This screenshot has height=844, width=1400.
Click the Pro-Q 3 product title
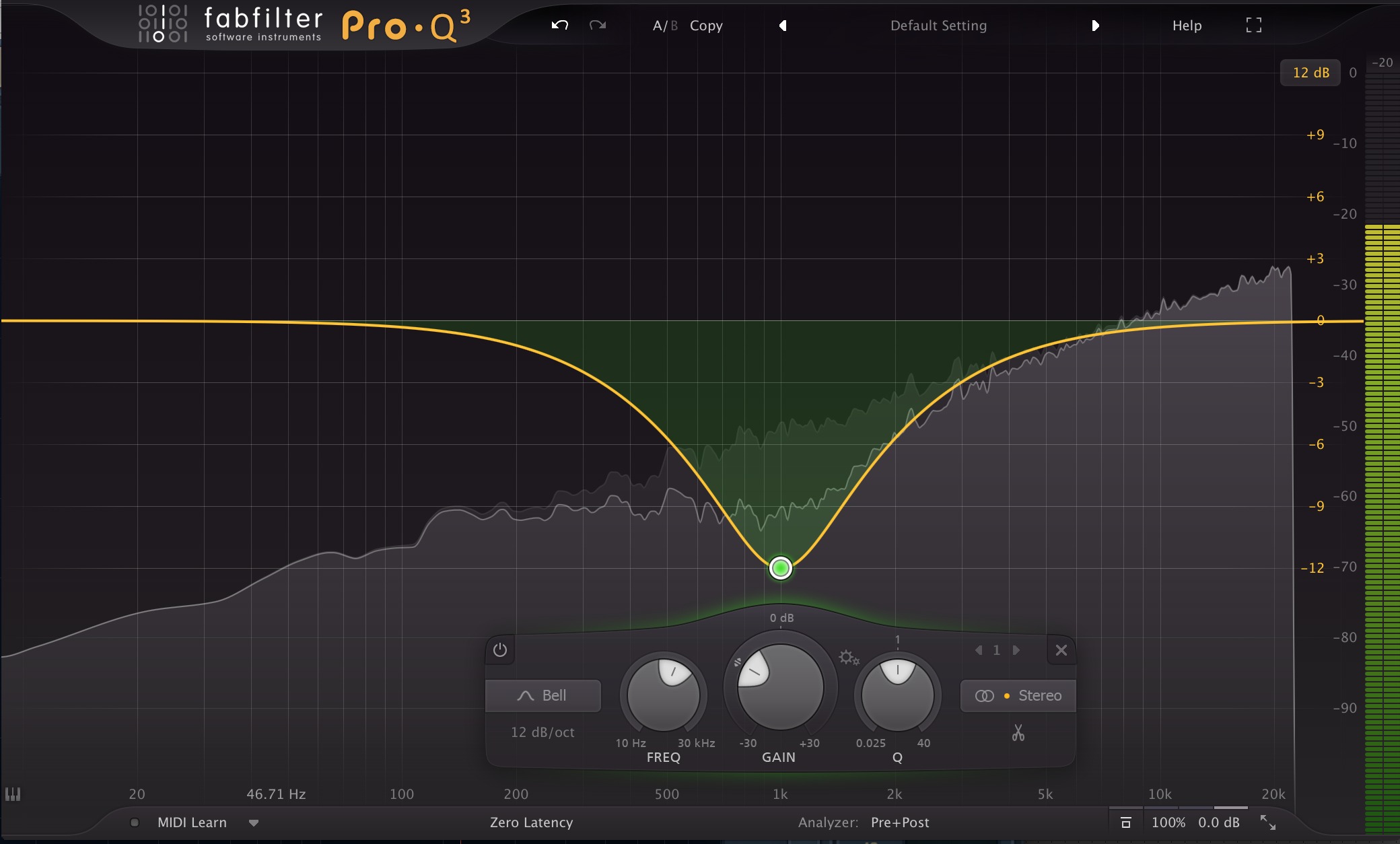(407, 26)
